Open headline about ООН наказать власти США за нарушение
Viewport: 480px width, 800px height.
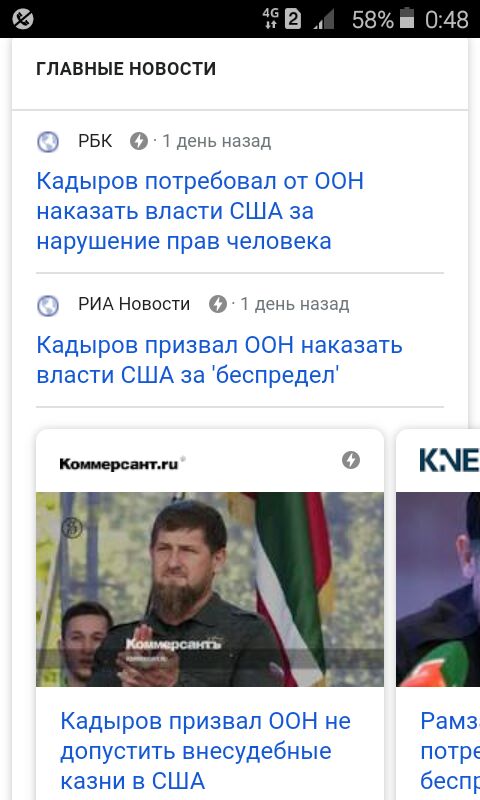click(x=200, y=211)
